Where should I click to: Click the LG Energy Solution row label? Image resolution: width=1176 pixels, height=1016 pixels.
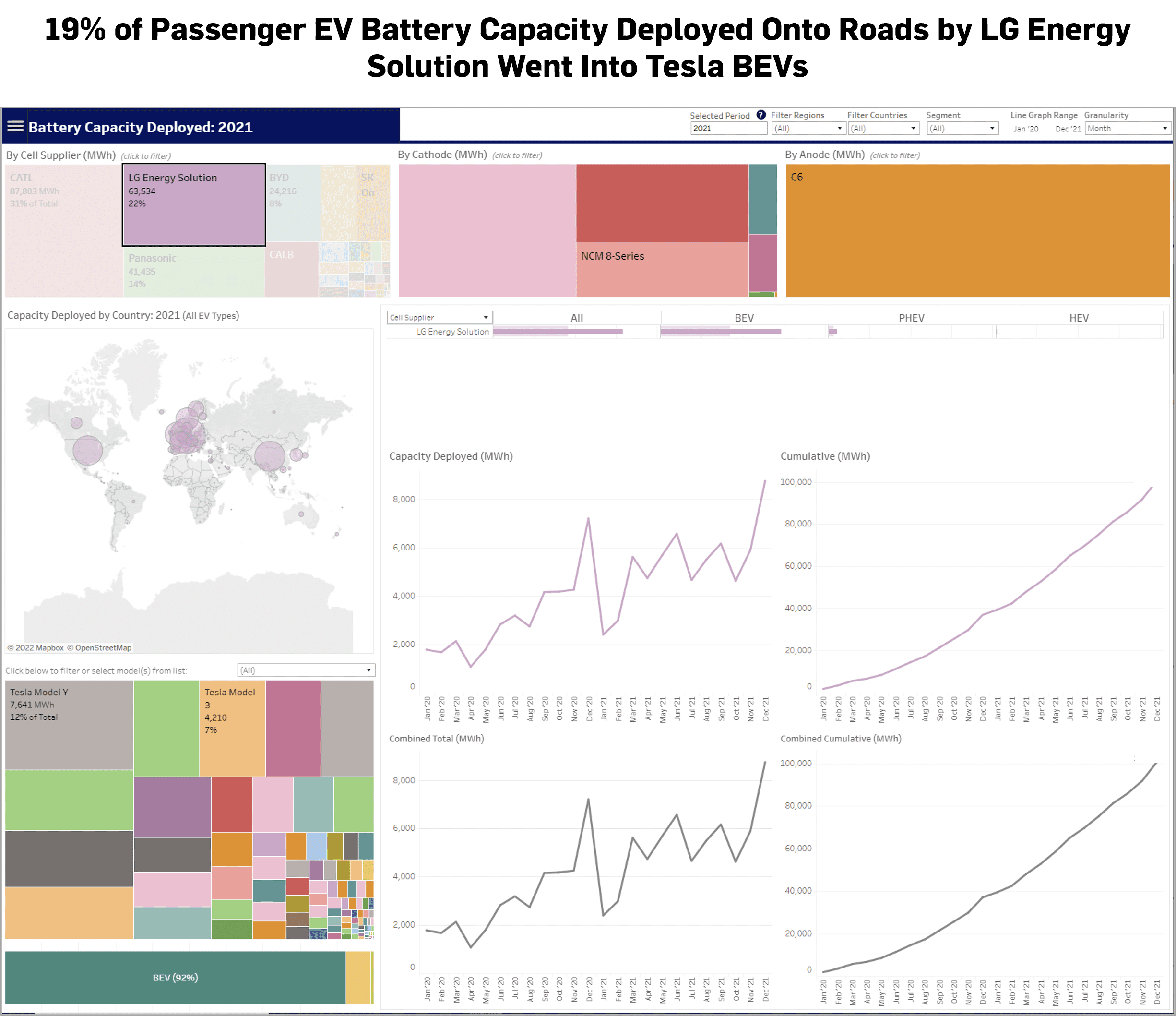pyautogui.click(x=452, y=332)
